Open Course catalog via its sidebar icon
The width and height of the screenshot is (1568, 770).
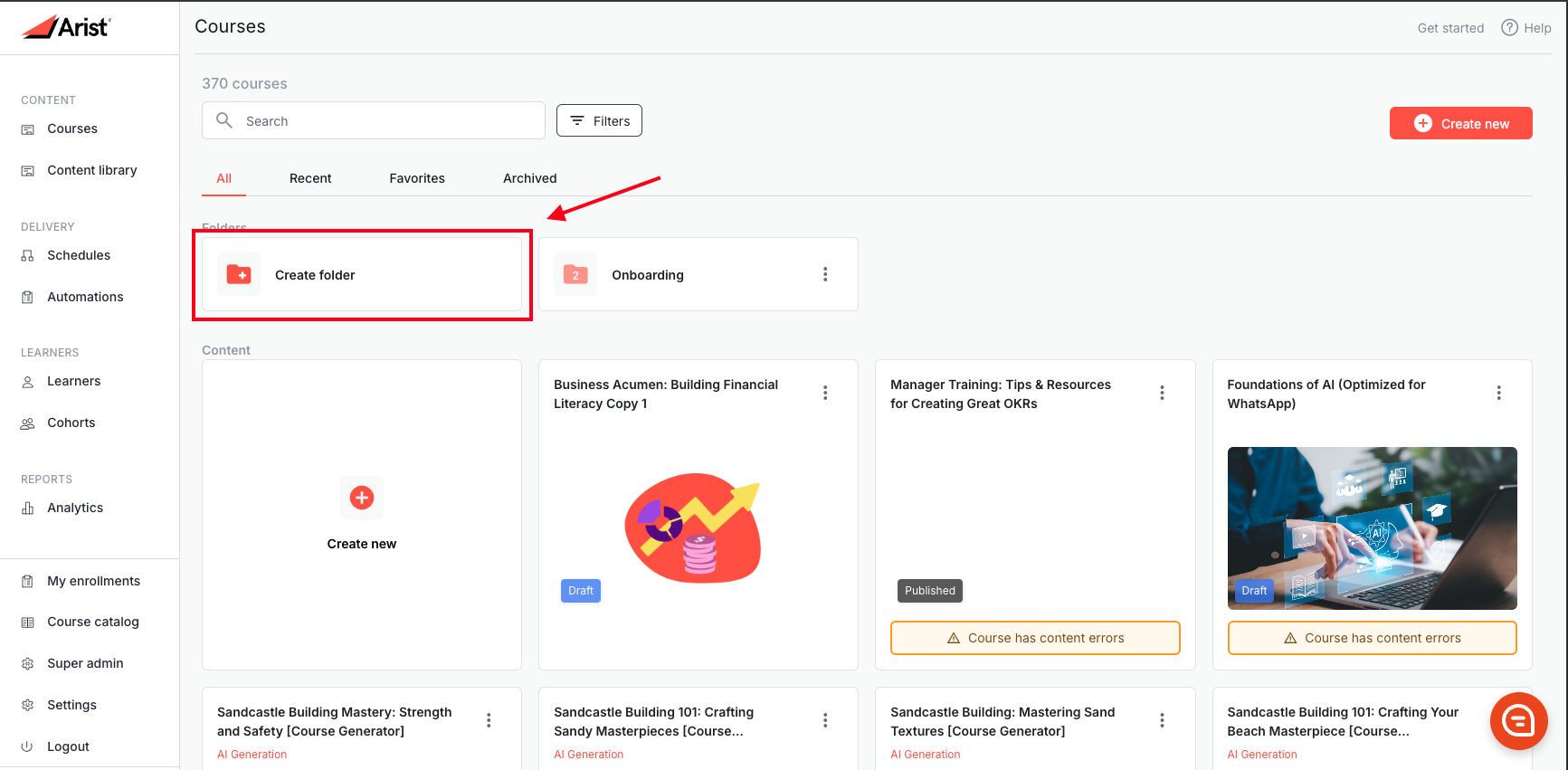pyautogui.click(x=28, y=623)
